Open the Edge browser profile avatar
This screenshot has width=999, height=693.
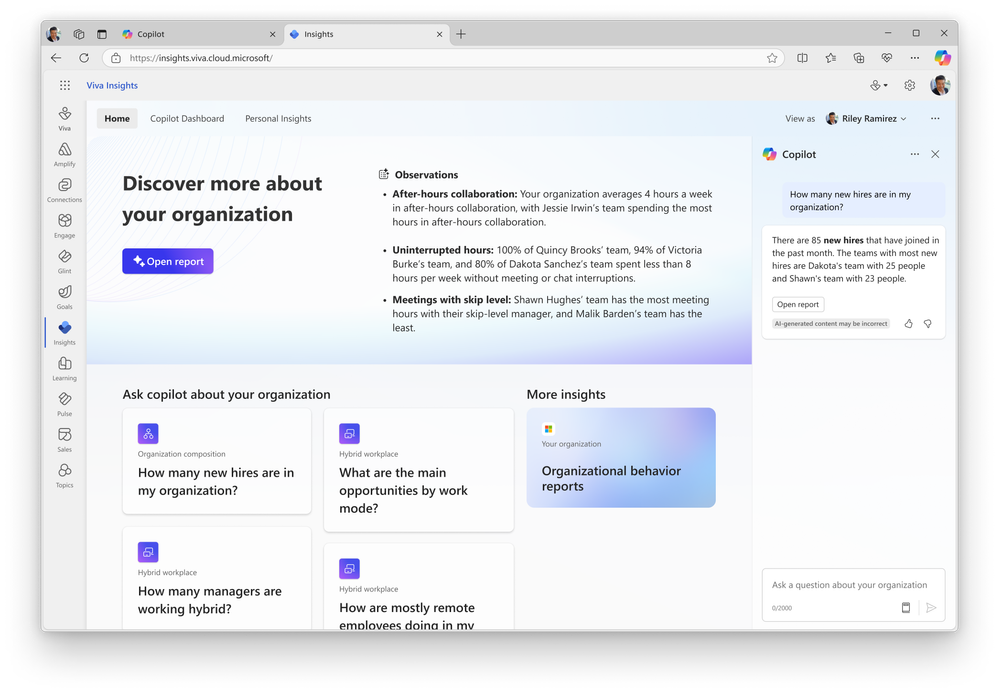(x=54, y=34)
